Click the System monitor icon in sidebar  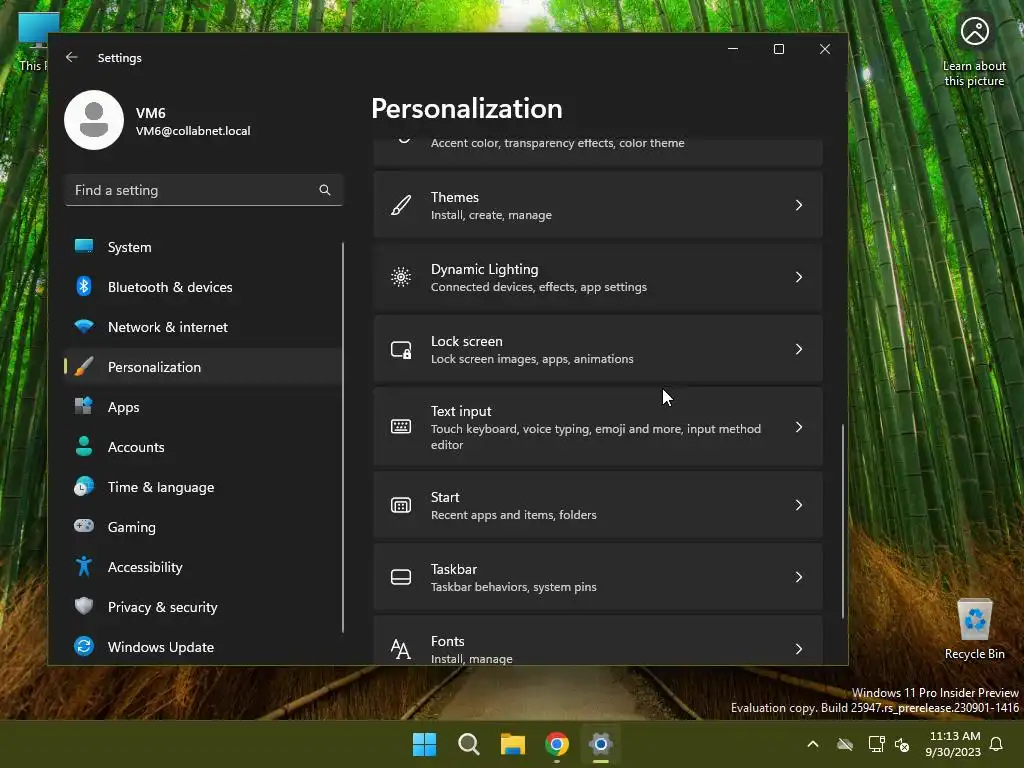[x=84, y=246]
